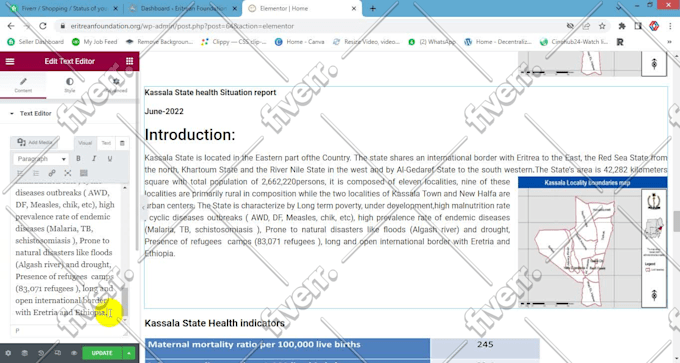Toggle italic formatting
Viewport: 680px width, 363px height.
[94, 159]
